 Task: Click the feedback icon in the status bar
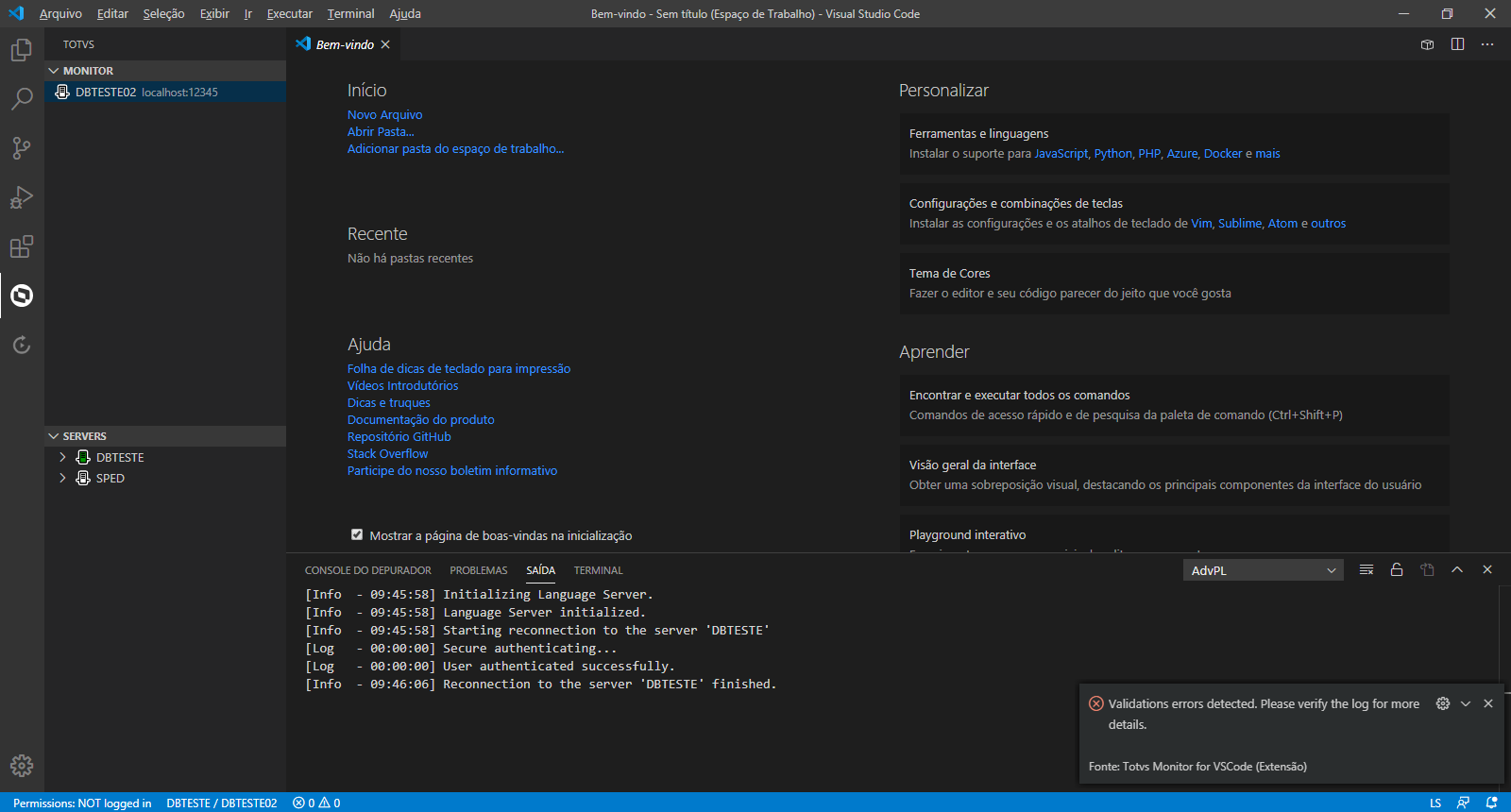click(x=1463, y=803)
